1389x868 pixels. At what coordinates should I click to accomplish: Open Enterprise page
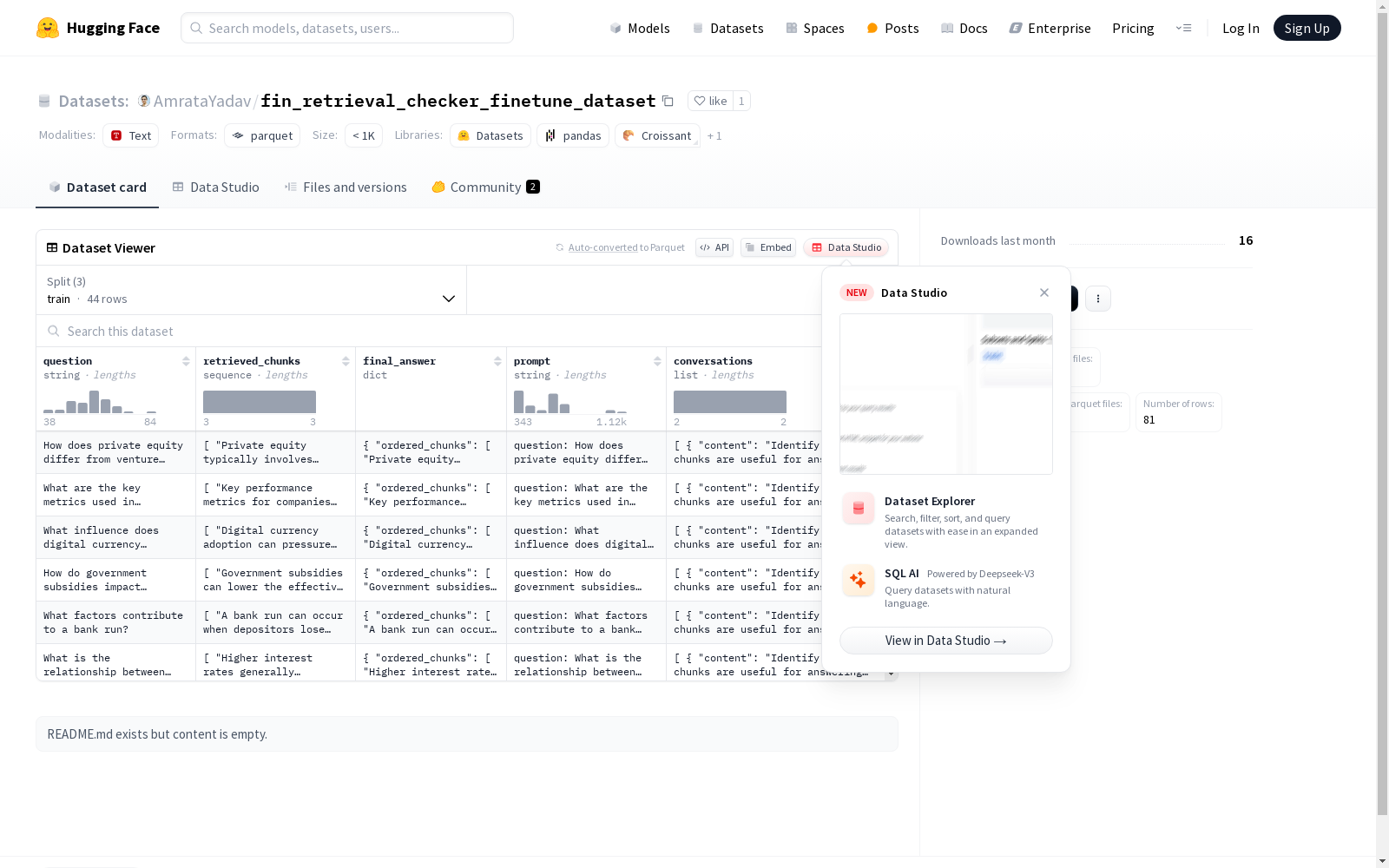click(x=1050, y=28)
